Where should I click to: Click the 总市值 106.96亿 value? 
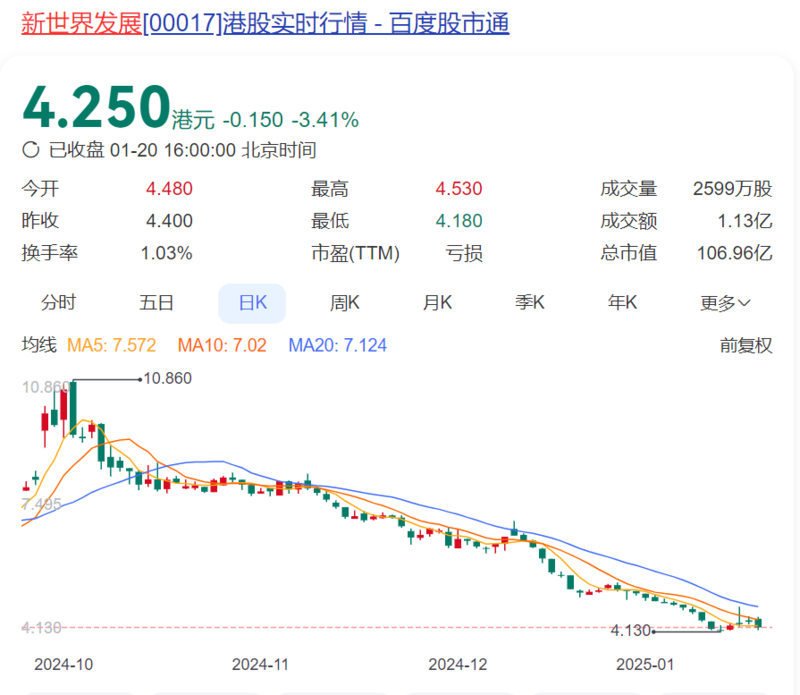pos(734,253)
